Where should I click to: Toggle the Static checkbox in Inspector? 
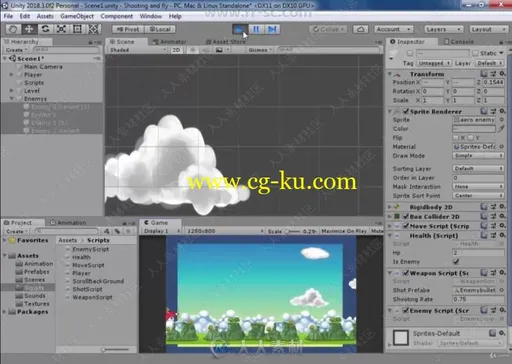pyautogui.click(x=475, y=53)
